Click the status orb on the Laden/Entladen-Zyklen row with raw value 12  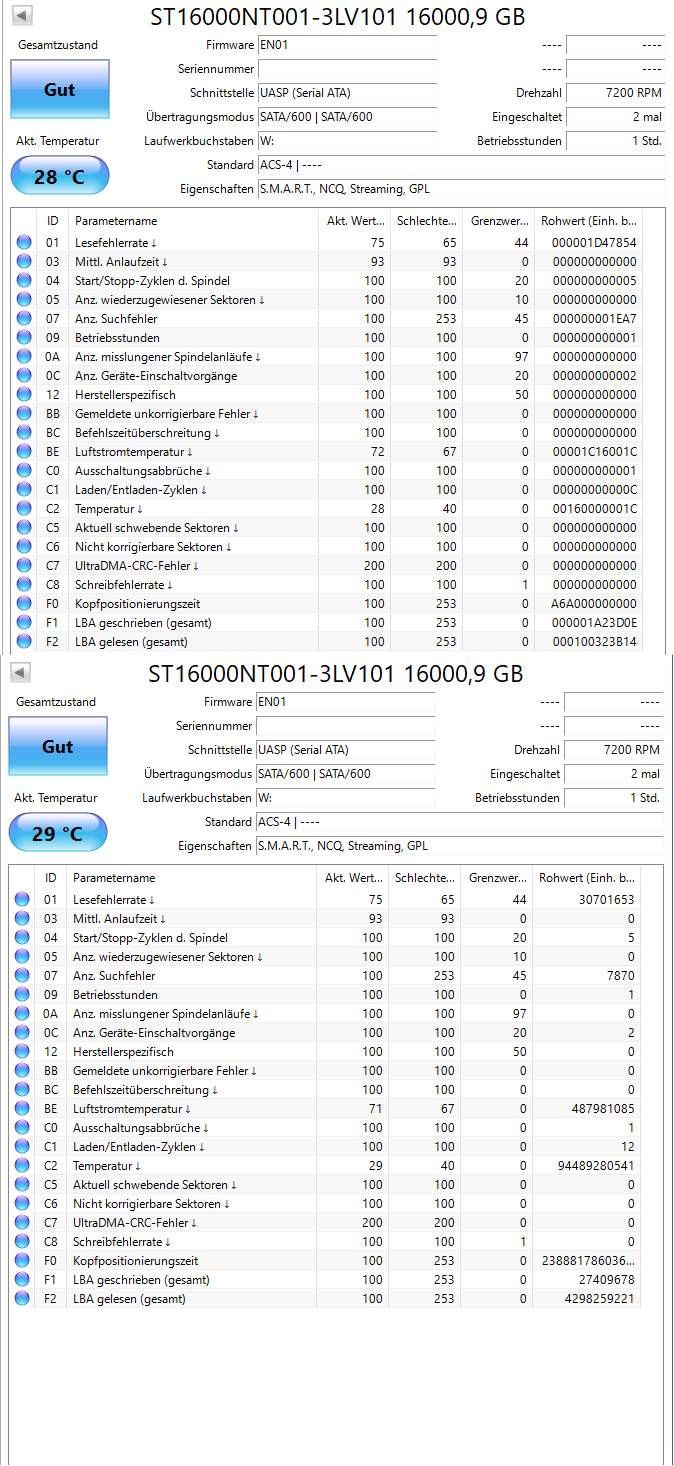[x=22, y=1147]
